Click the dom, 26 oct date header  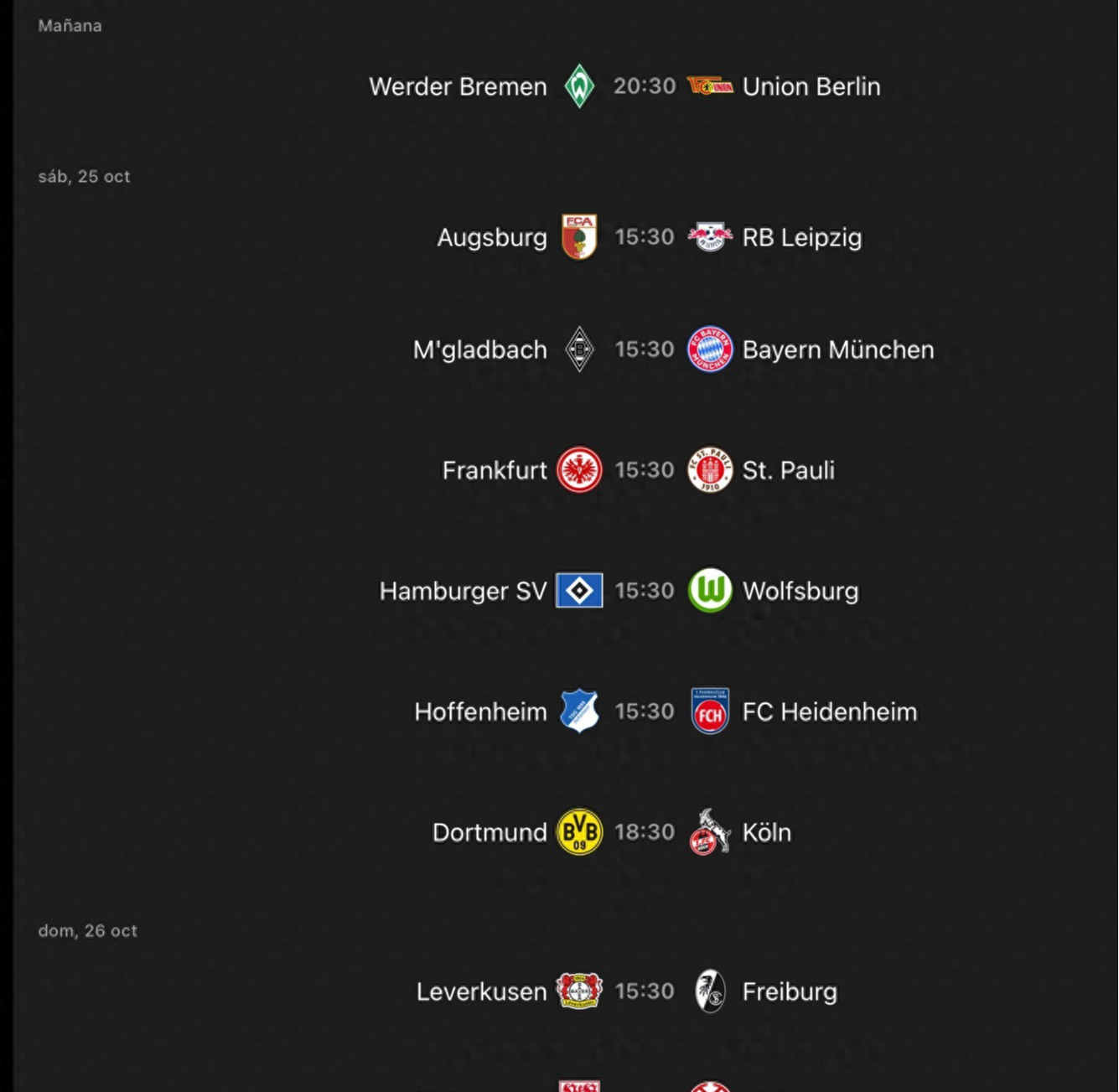click(x=87, y=931)
